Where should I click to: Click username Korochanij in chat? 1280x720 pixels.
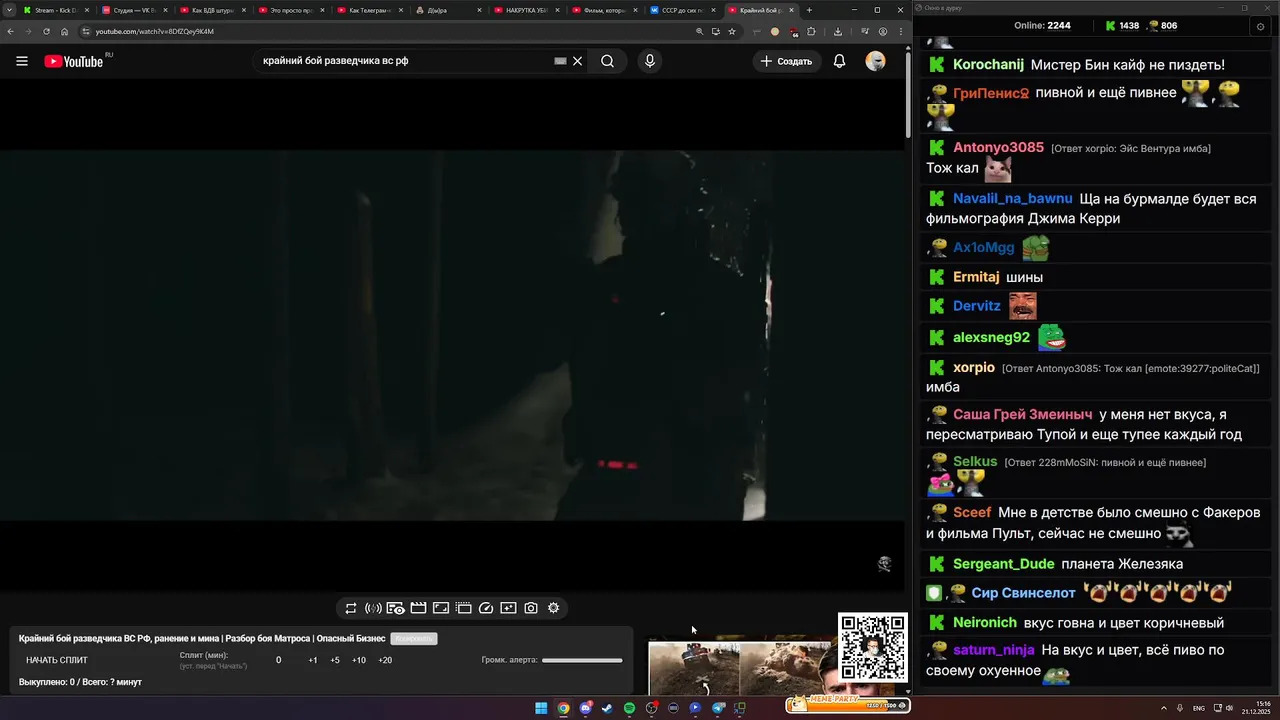tap(988, 65)
